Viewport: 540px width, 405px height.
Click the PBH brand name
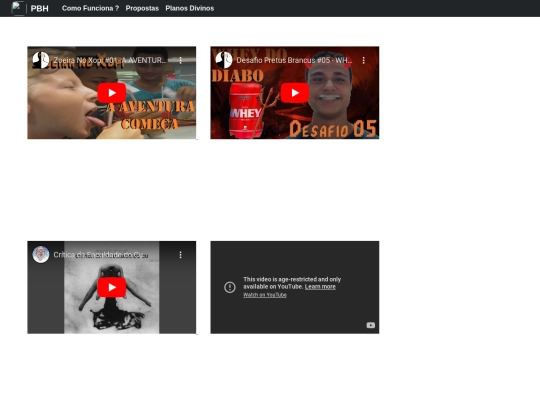tap(40, 8)
